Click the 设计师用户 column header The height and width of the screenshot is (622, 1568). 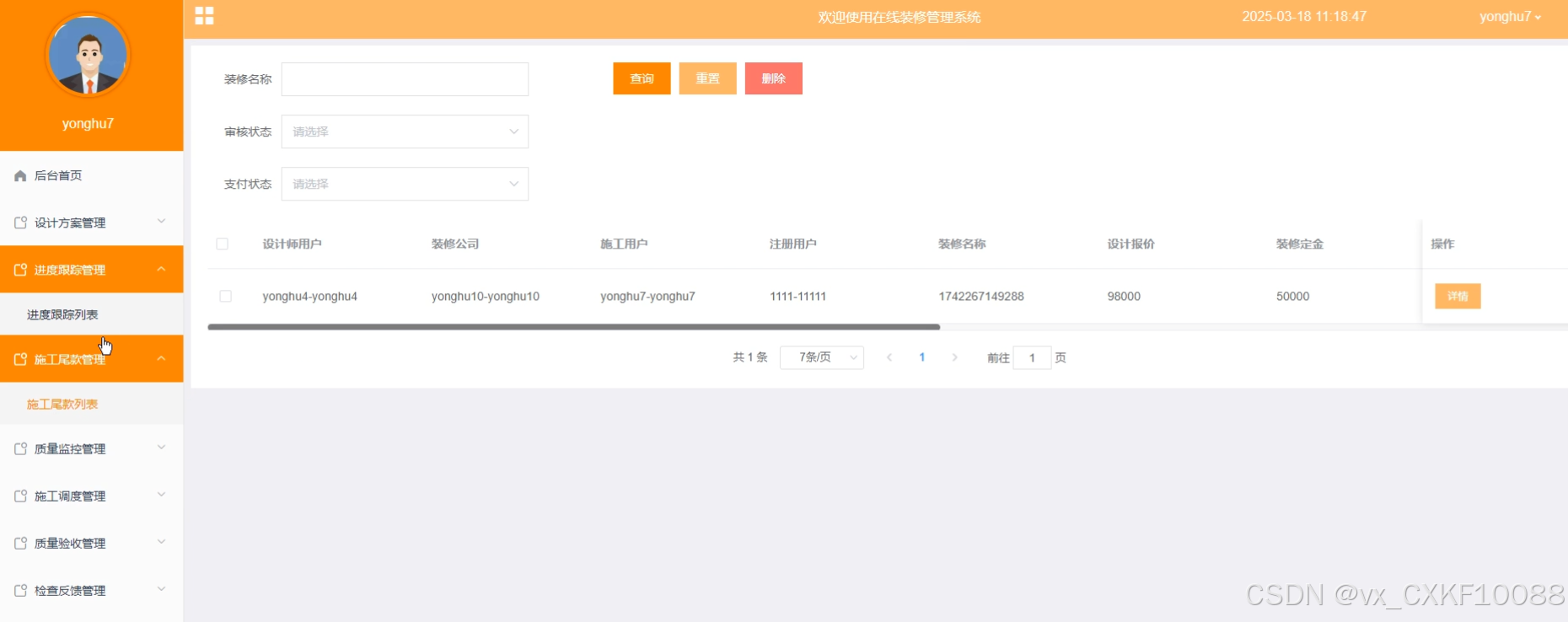tap(292, 244)
